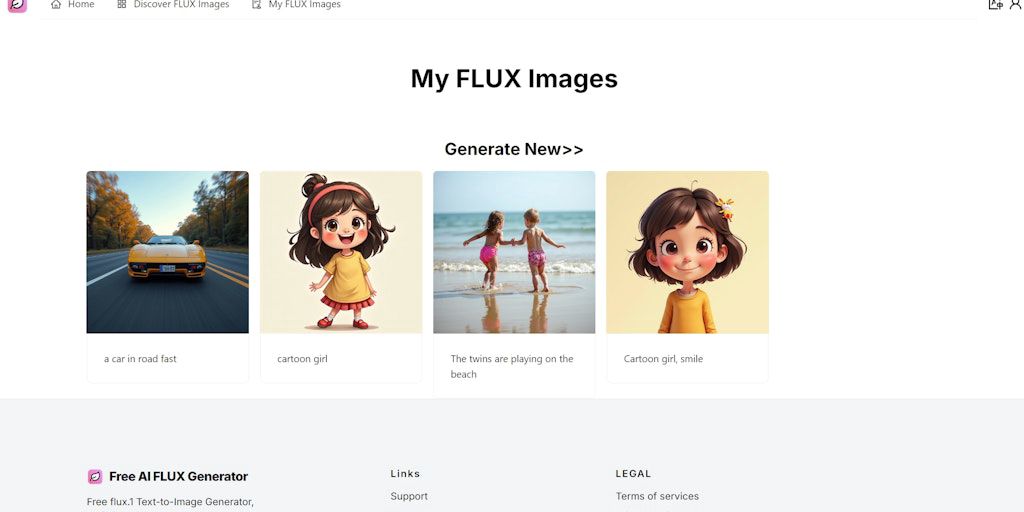
Task: Click the 'a car in road fast' caption
Action: (140, 359)
